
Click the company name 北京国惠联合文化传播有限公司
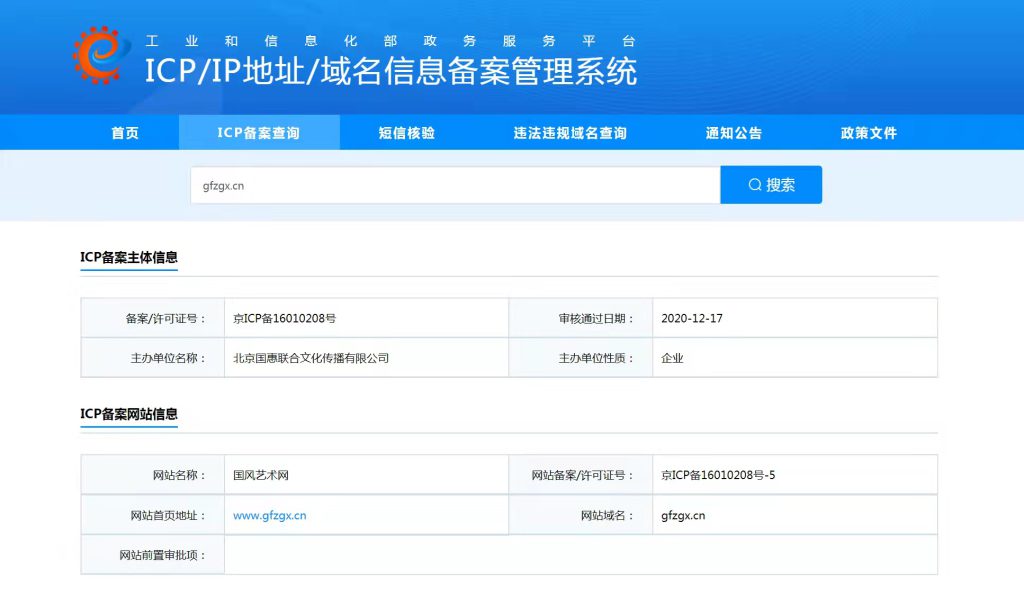pos(311,358)
